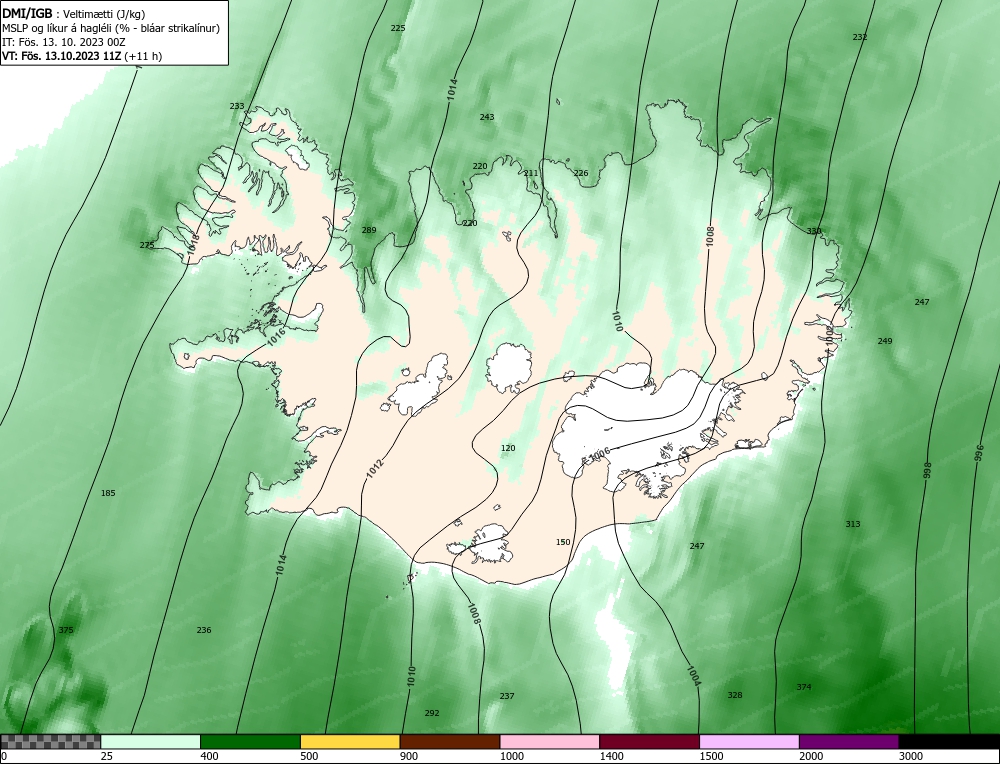This screenshot has height=764, width=1000.
Task: Click the '1016' isobar label
Action: pyautogui.click(x=276, y=336)
